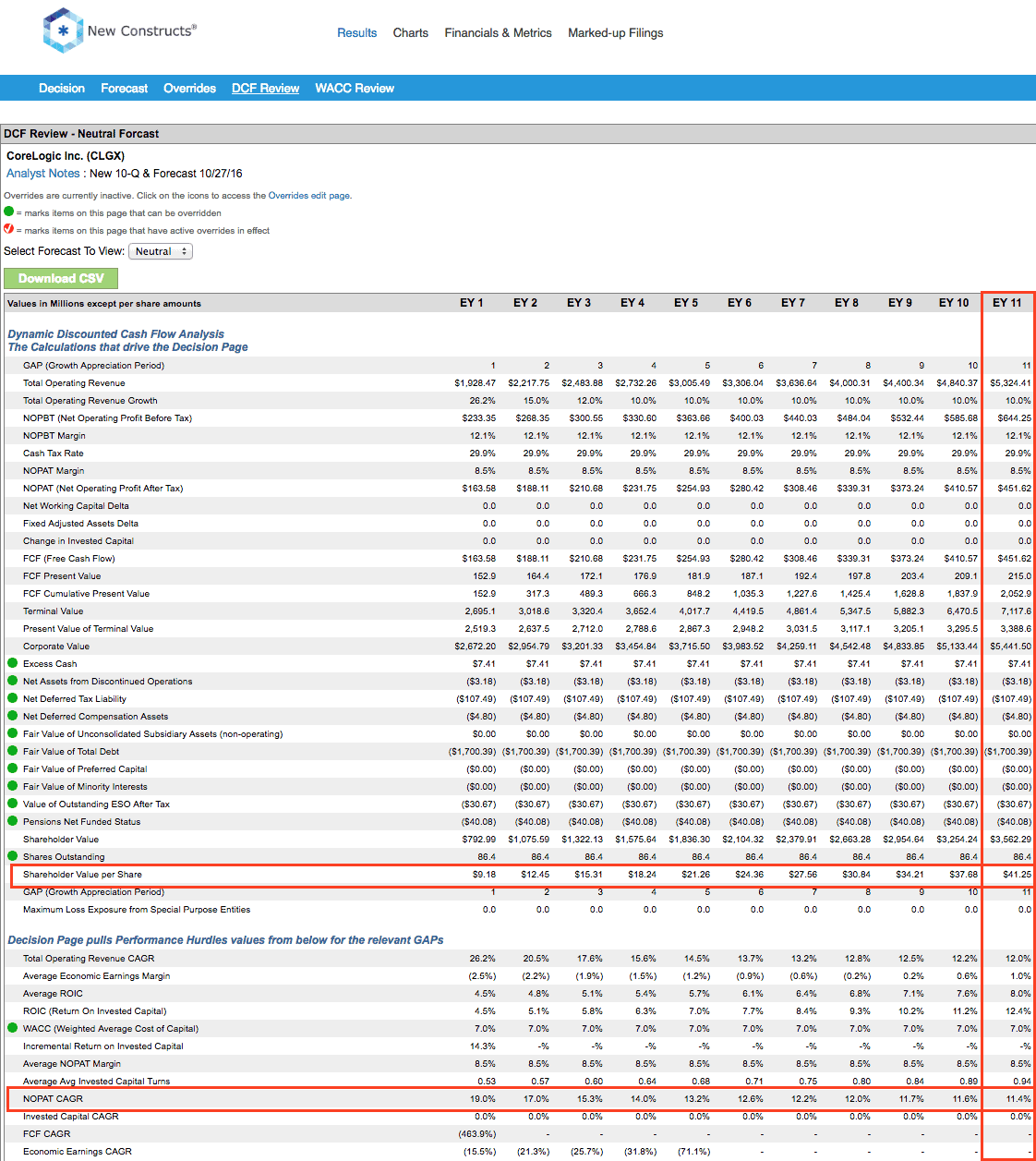Screen dimensions: 1036x1161
Task: Click 'Corporate Value' row label
Action: click(56, 646)
